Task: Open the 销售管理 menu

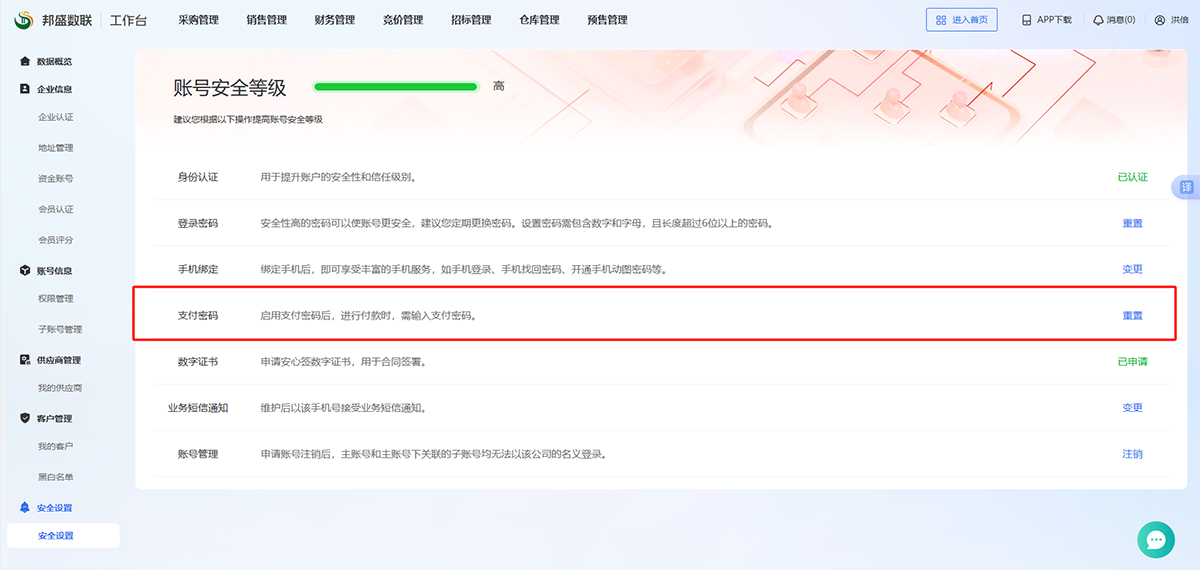Action: (x=266, y=20)
